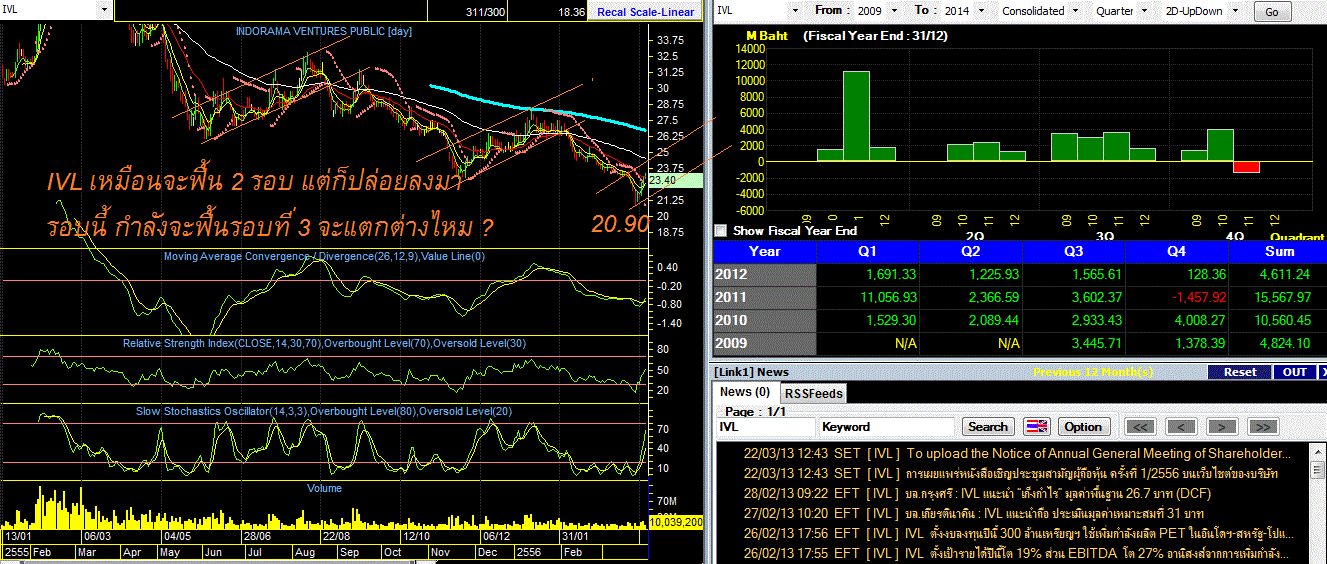Click the Previous 12 Month(s) label
The height and width of the screenshot is (564, 1327).
tap(1093, 372)
